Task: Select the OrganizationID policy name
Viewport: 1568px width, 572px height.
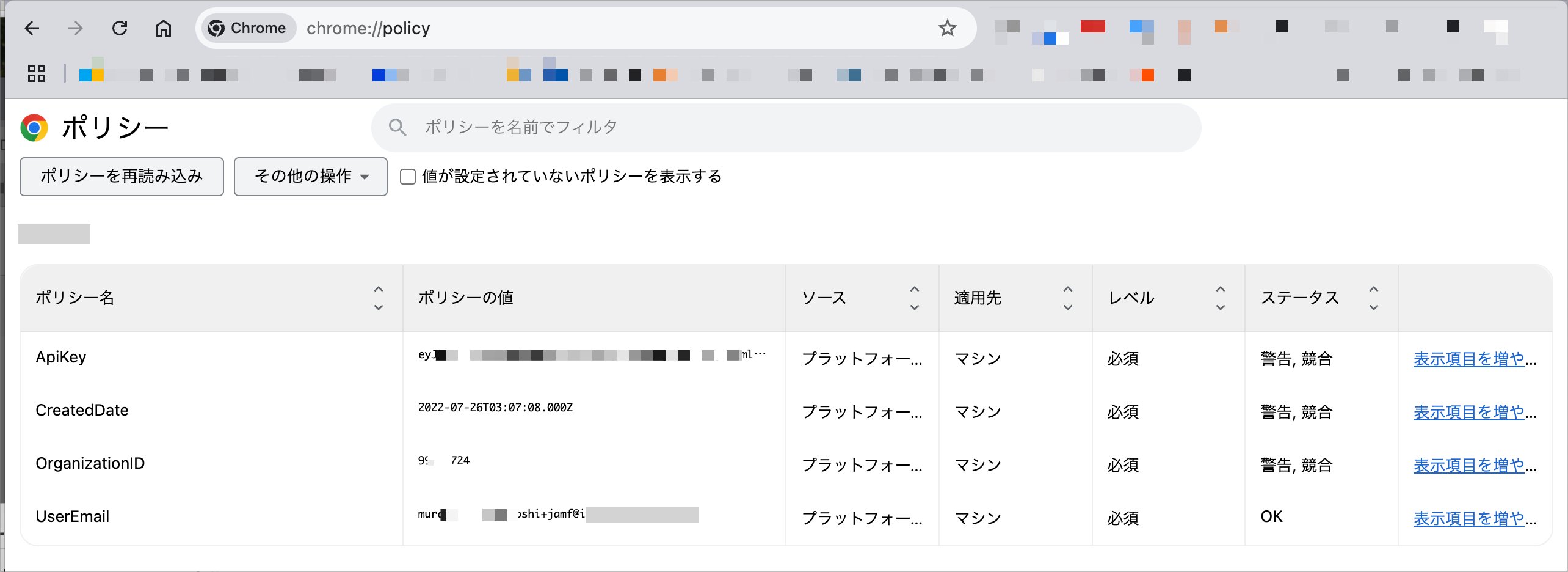Action: coord(90,463)
